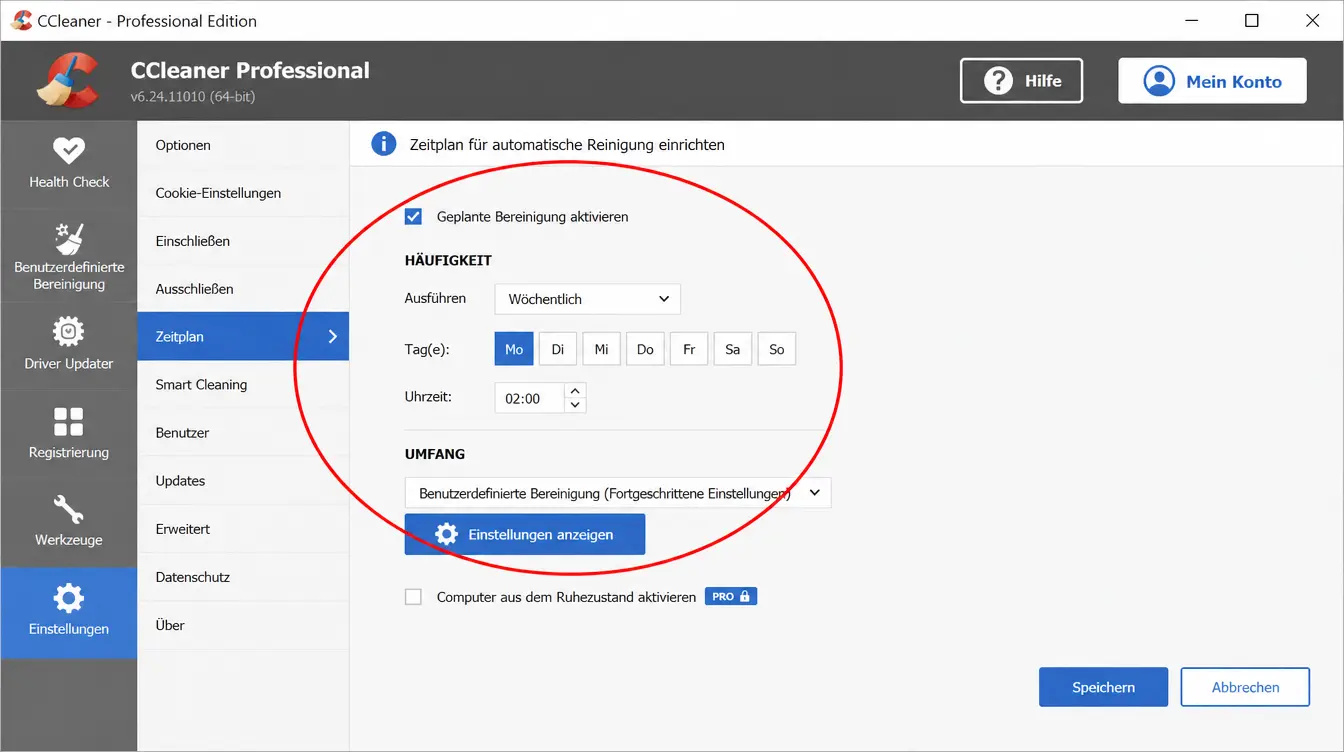The width and height of the screenshot is (1344, 752).
Task: Toggle Friday (Fr) day button
Action: (x=689, y=349)
